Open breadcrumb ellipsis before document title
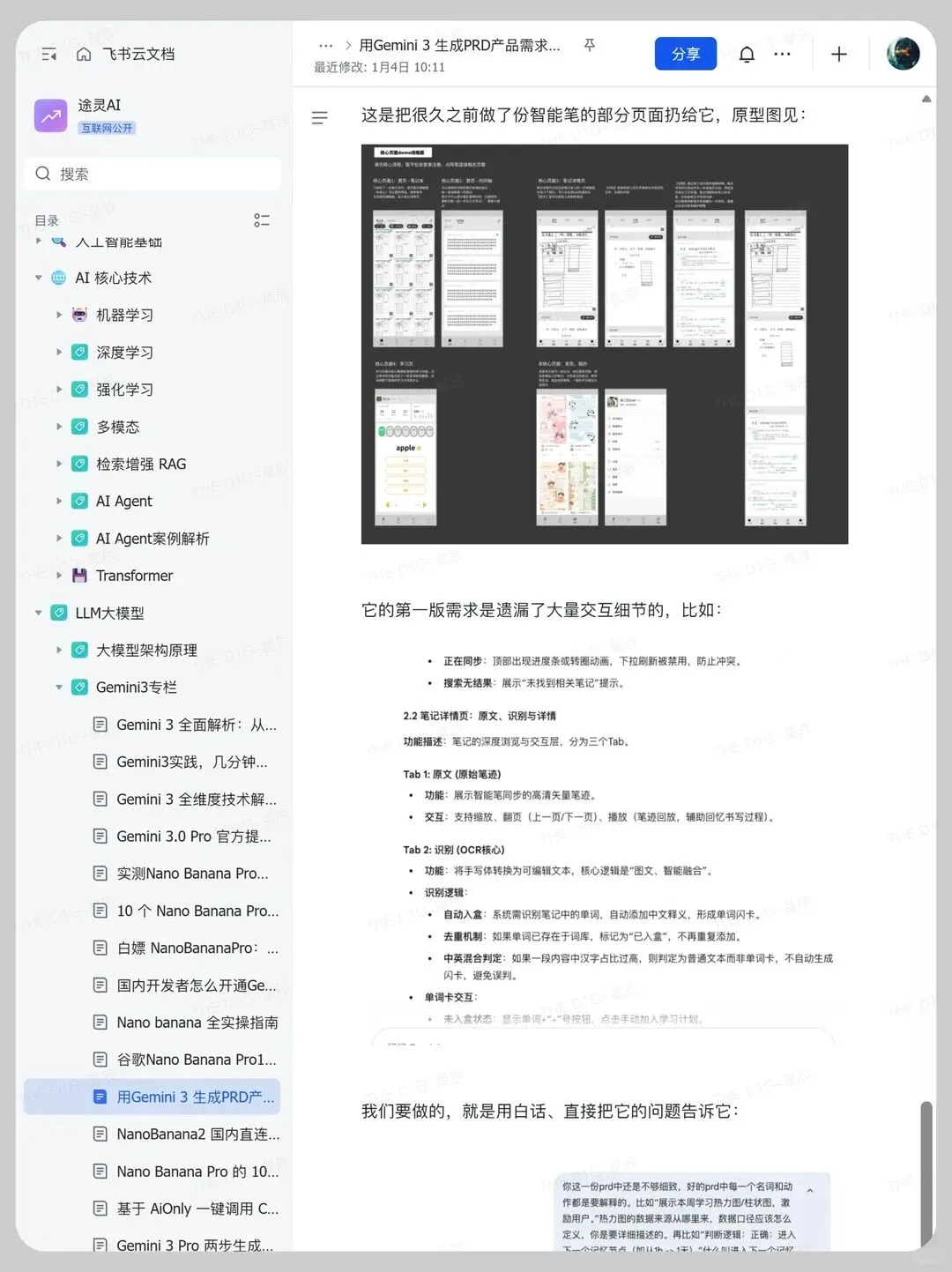952x1272 pixels. click(x=325, y=46)
